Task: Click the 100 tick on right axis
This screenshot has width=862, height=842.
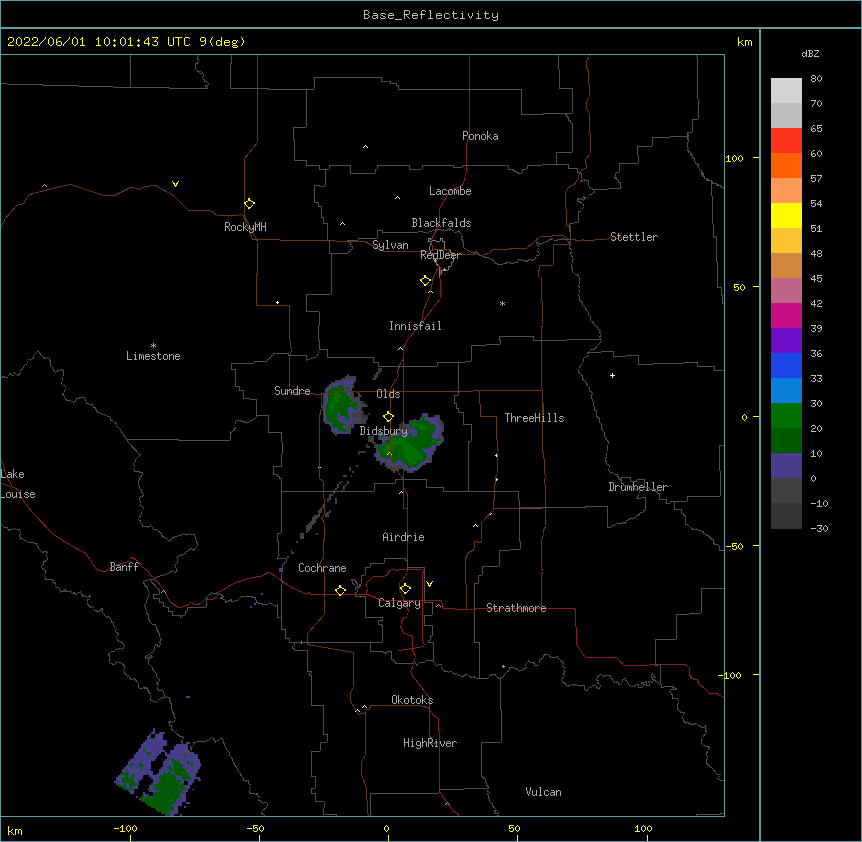Action: pyautogui.click(x=734, y=158)
